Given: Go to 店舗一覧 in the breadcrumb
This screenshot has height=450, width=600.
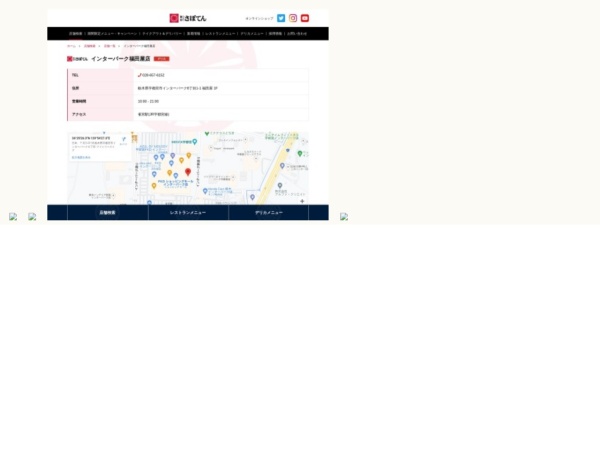Looking at the screenshot, I should click(x=109, y=46).
